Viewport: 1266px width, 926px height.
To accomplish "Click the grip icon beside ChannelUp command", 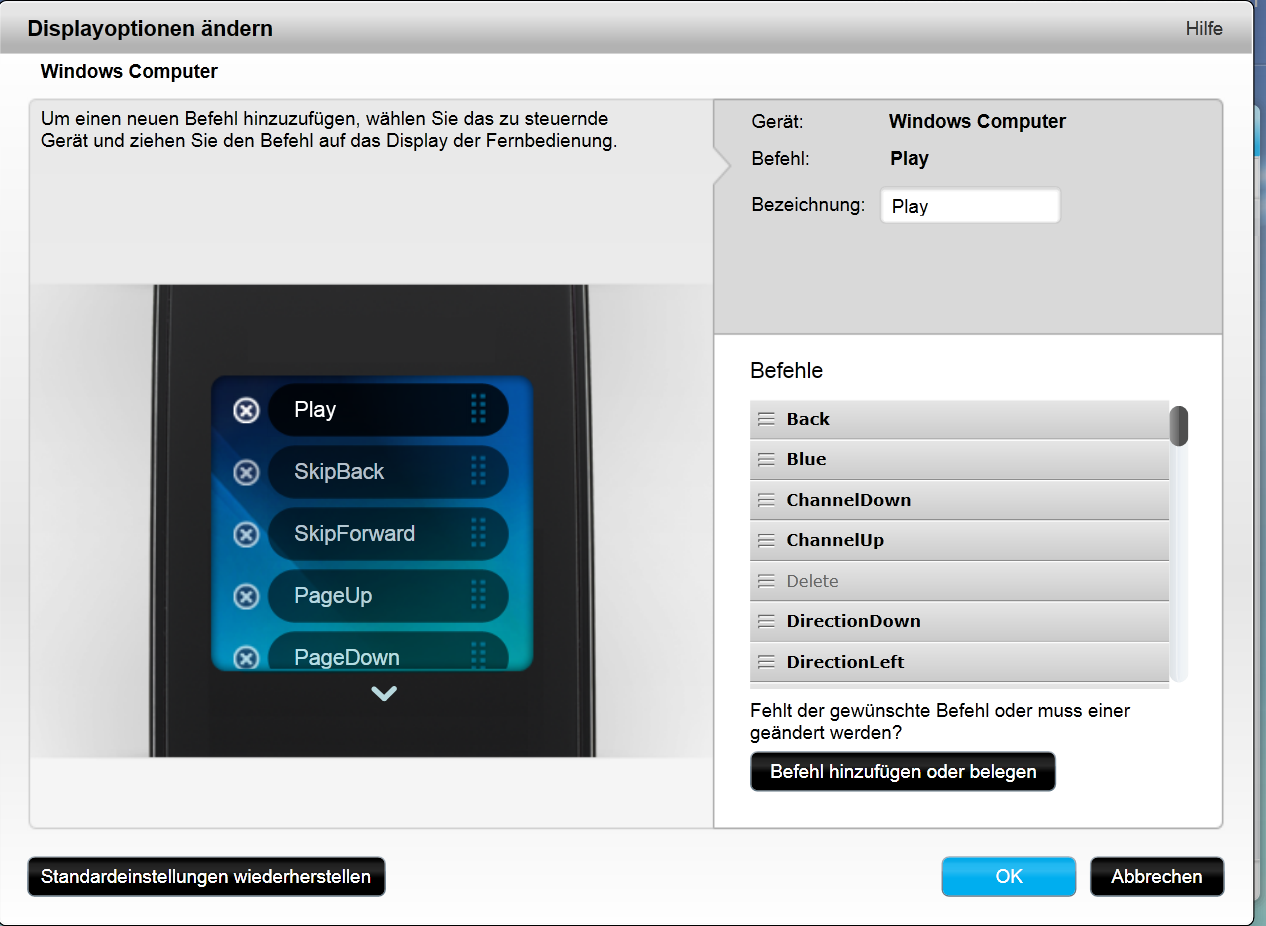I will pyautogui.click(x=766, y=541).
